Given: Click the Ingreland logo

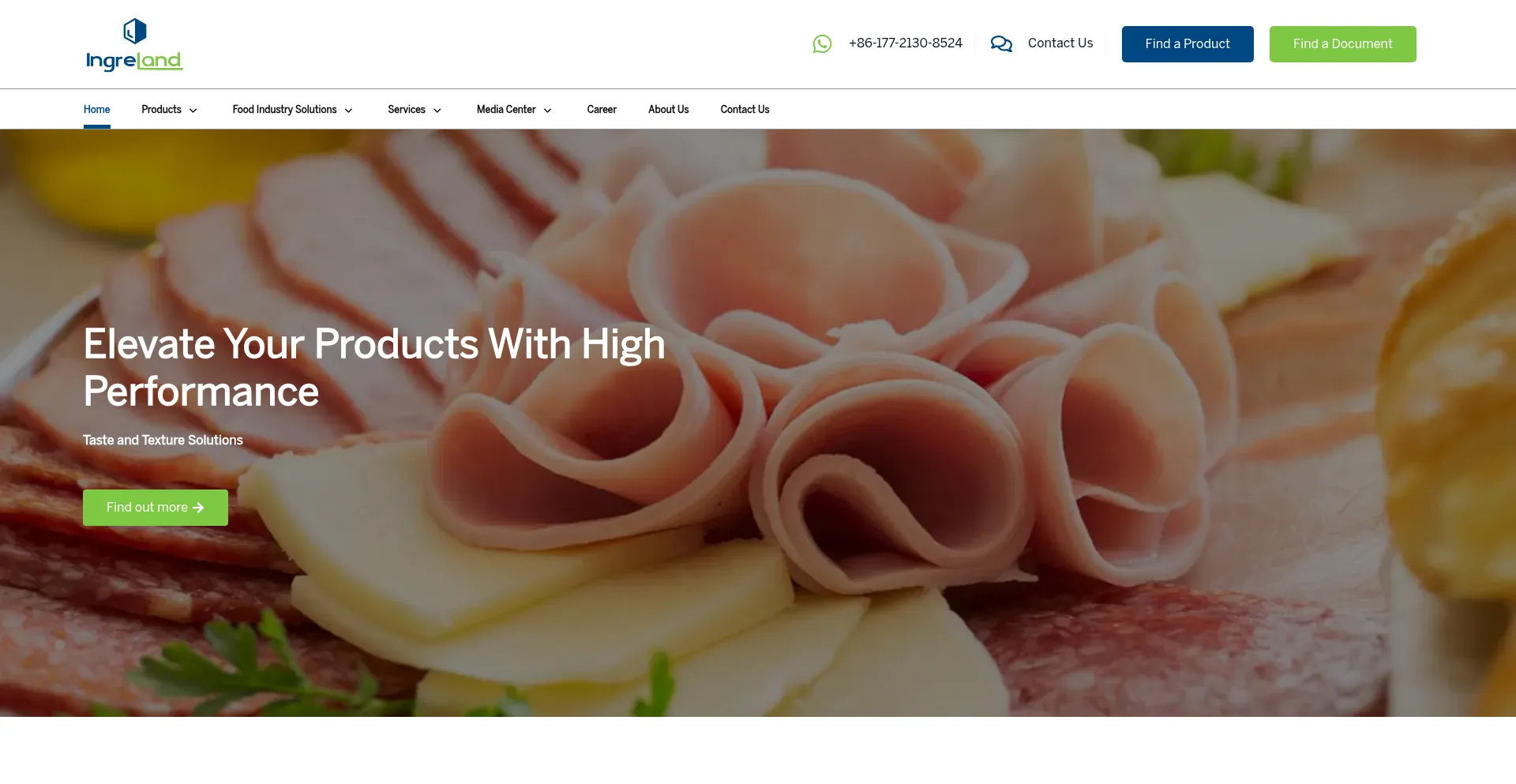Looking at the screenshot, I should coord(134,44).
